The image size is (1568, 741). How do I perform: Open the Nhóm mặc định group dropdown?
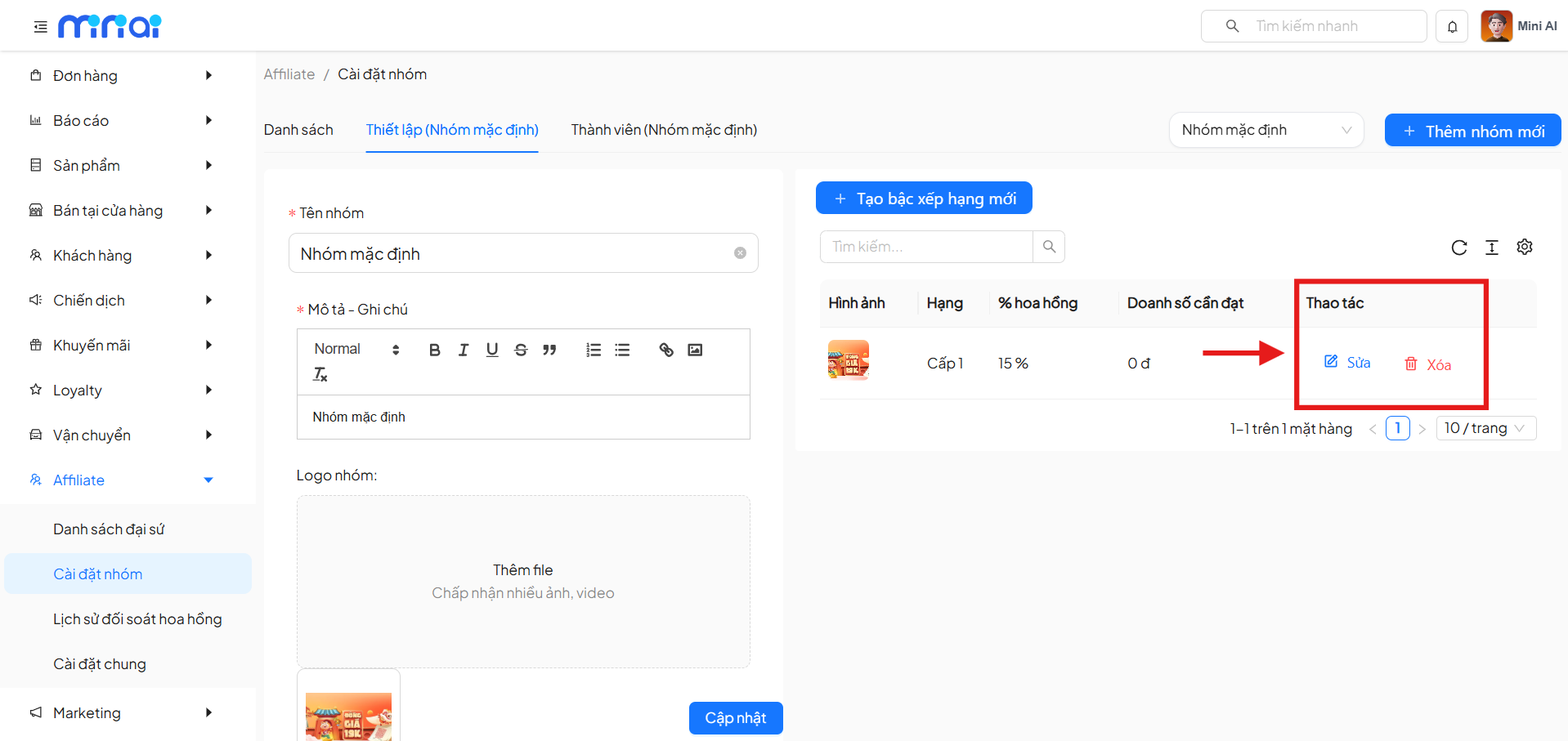(1266, 131)
